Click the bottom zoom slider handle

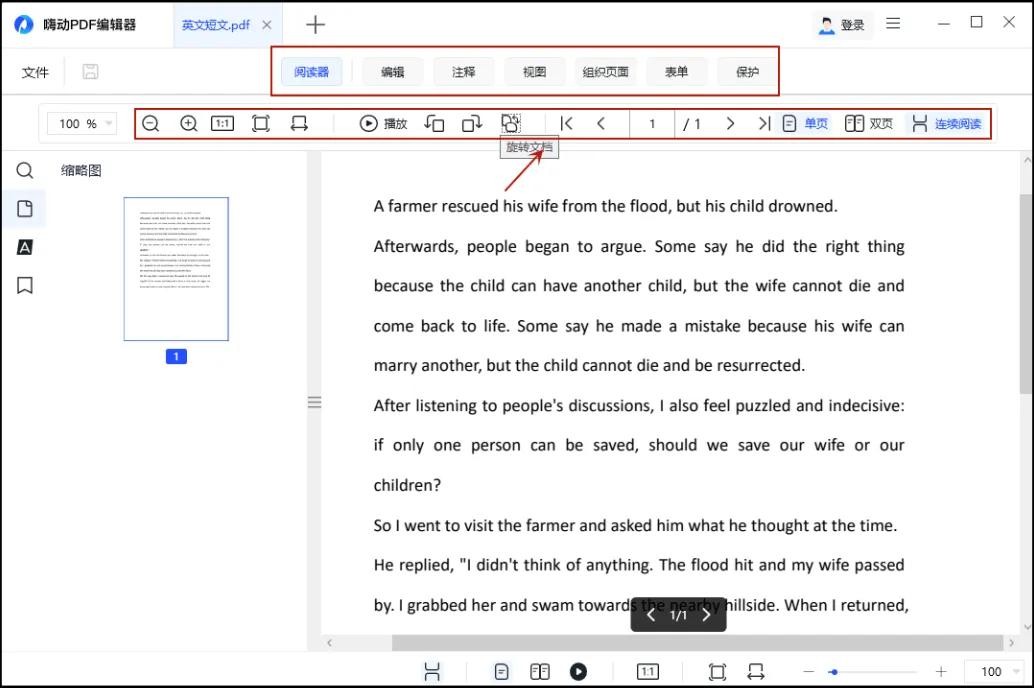coord(833,672)
